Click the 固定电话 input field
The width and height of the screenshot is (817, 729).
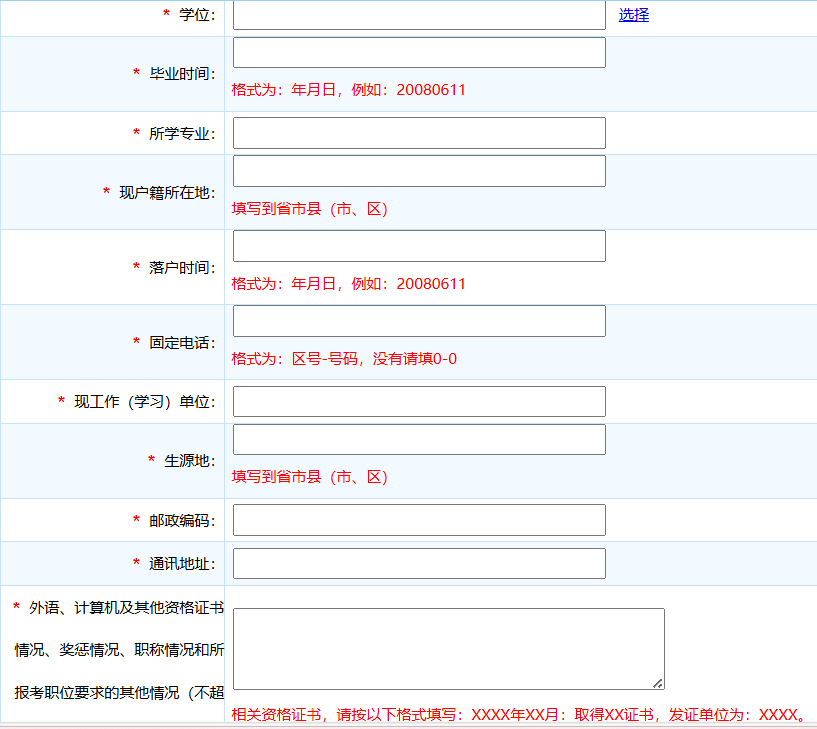(419, 321)
